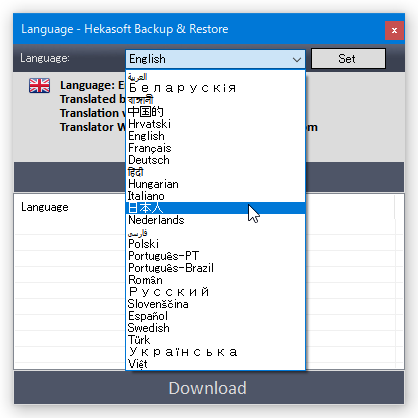This screenshot has height=418, width=418.
Task: Select Français language option
Action: [215, 148]
